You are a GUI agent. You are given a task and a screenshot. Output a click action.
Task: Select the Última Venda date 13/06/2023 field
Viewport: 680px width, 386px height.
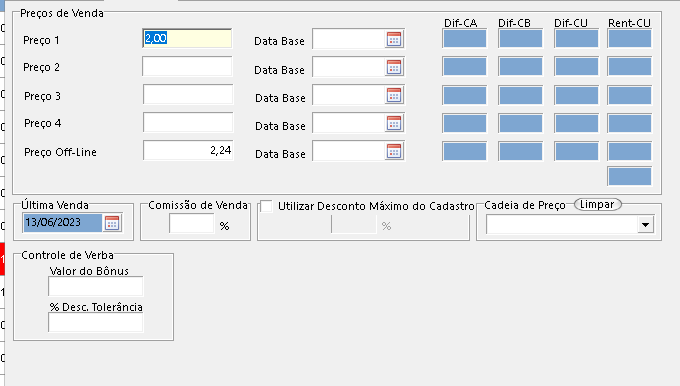tap(62, 222)
